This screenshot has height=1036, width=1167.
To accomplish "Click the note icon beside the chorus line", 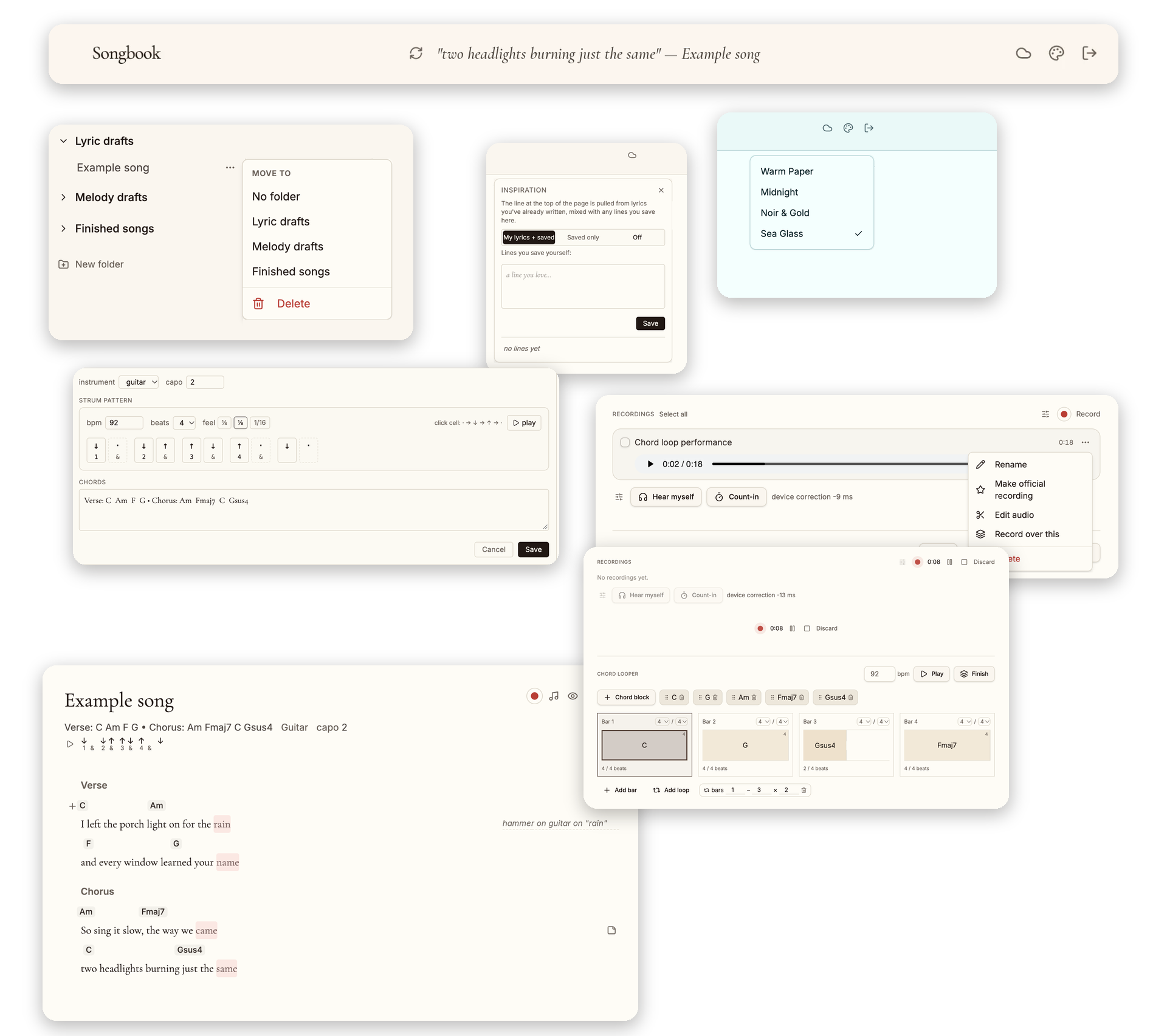I will pyautogui.click(x=611, y=930).
